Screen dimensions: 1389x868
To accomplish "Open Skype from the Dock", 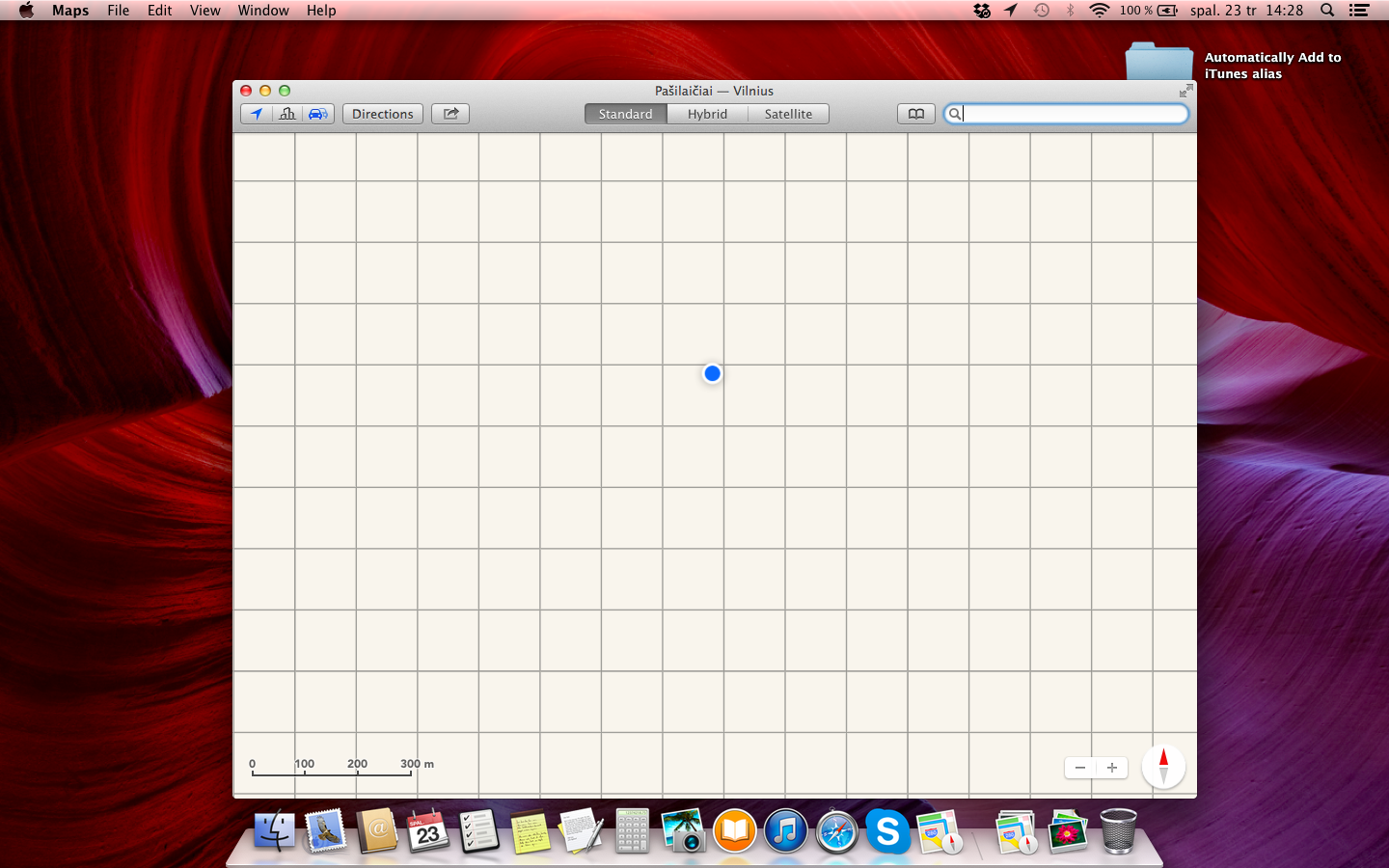I will pyautogui.click(x=888, y=830).
